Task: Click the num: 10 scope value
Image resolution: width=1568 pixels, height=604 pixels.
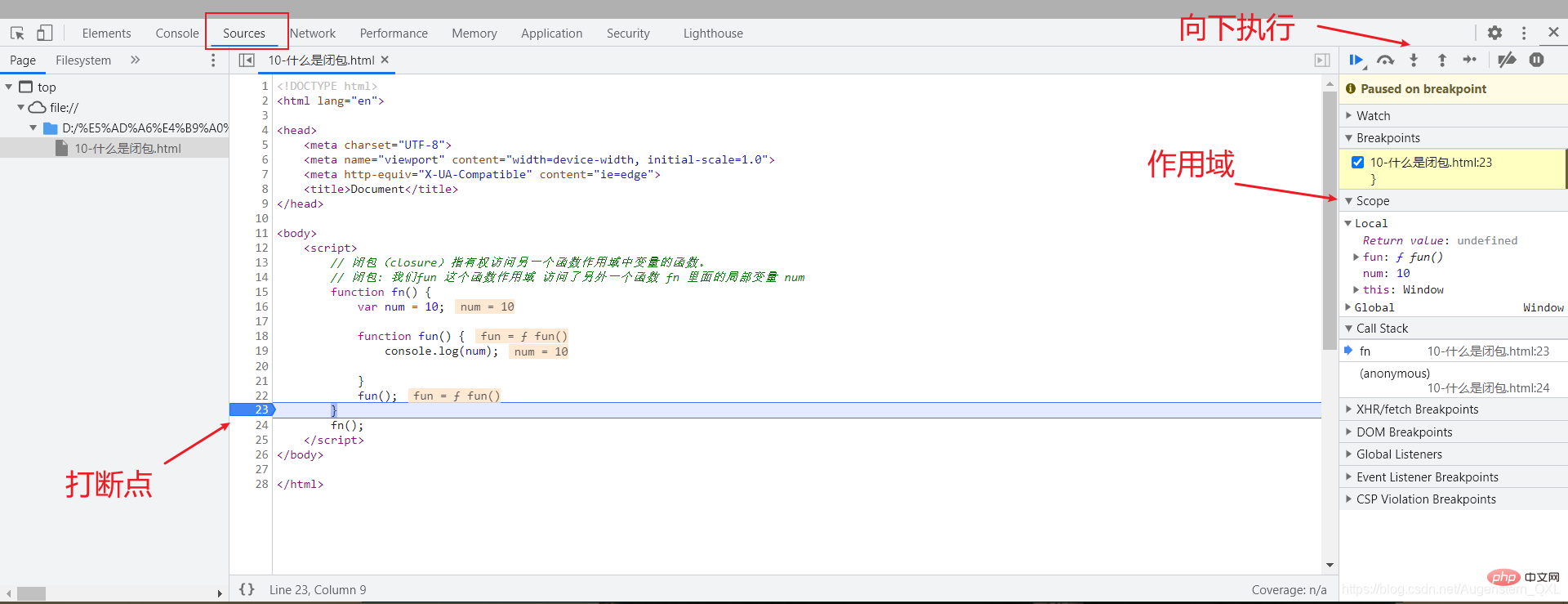Action: [x=1387, y=273]
